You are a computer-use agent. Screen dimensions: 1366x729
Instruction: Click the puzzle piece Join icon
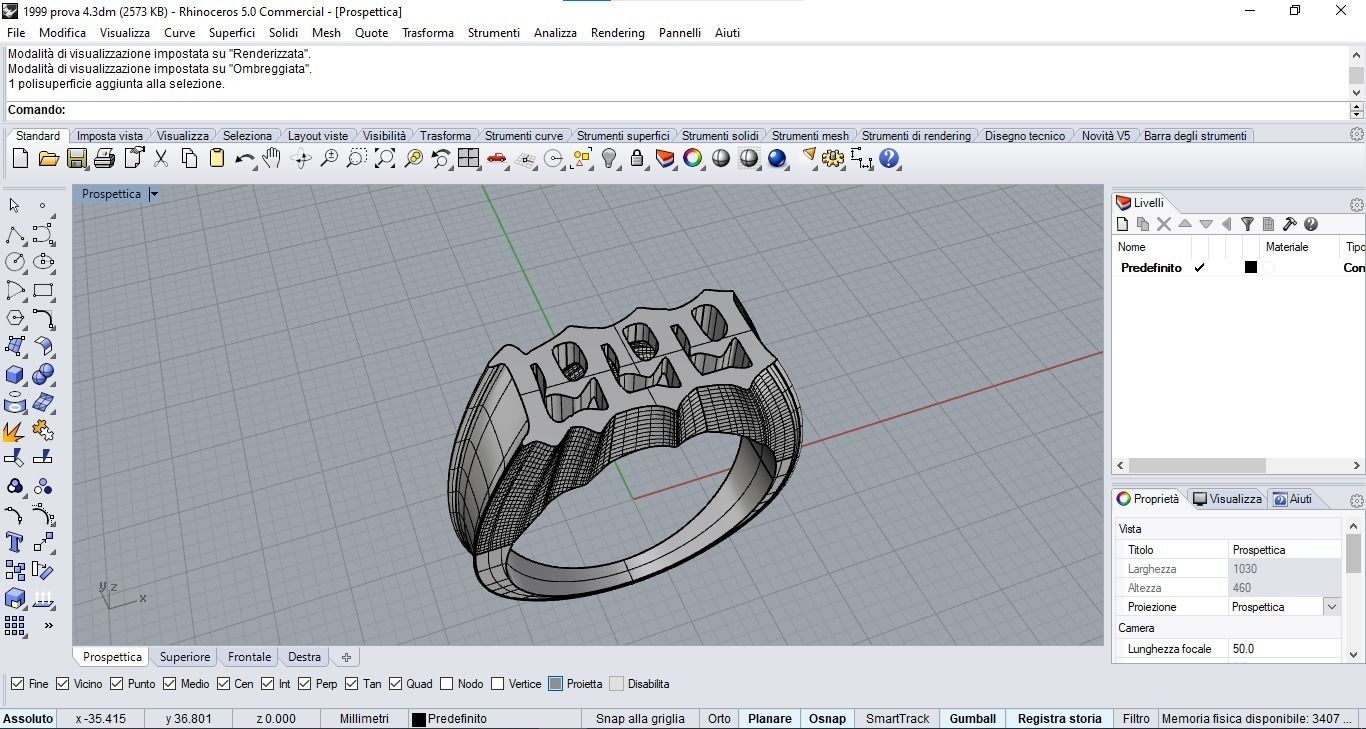click(43, 431)
